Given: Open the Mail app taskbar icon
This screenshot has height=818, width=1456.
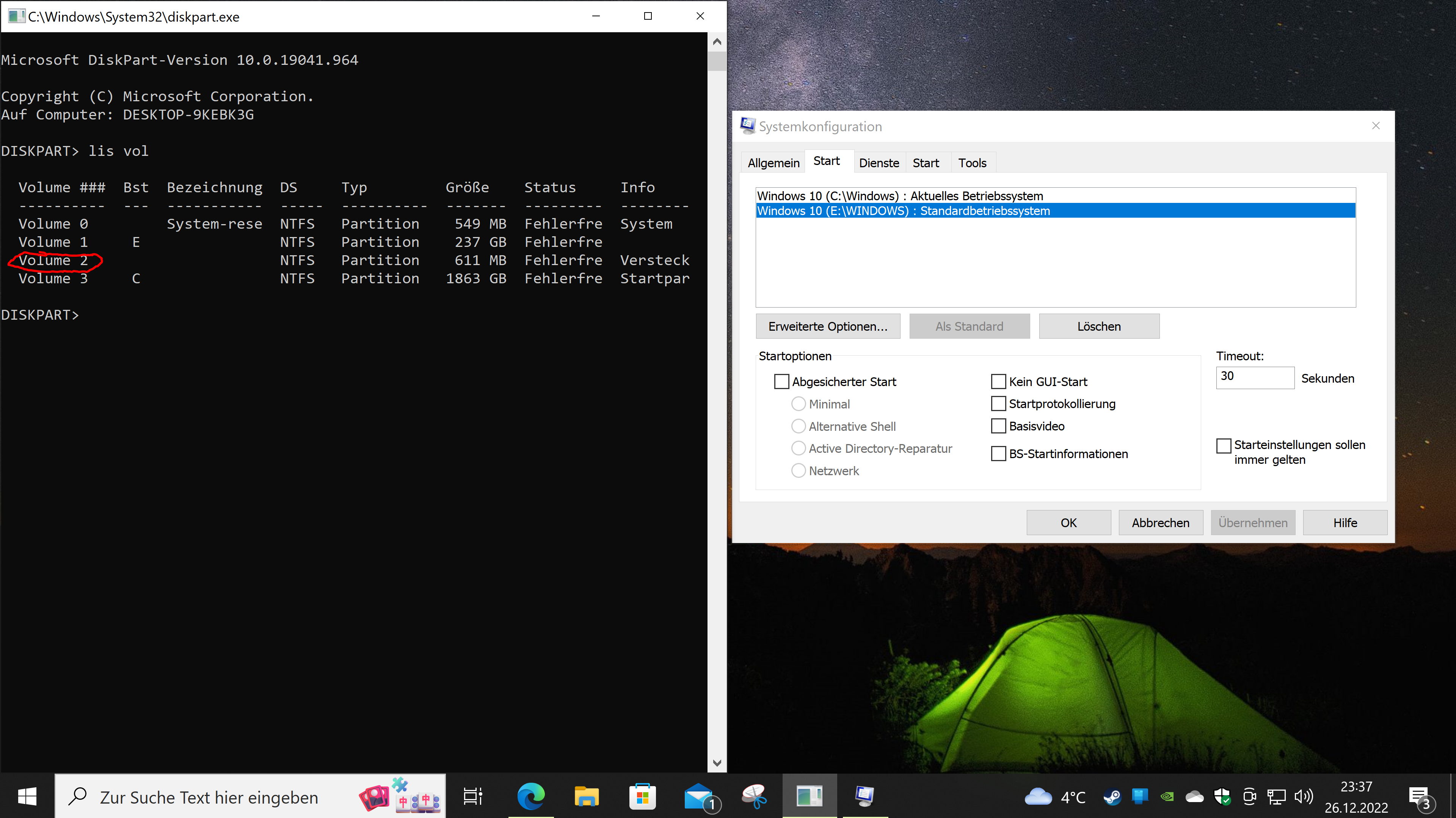Looking at the screenshot, I should (699, 796).
